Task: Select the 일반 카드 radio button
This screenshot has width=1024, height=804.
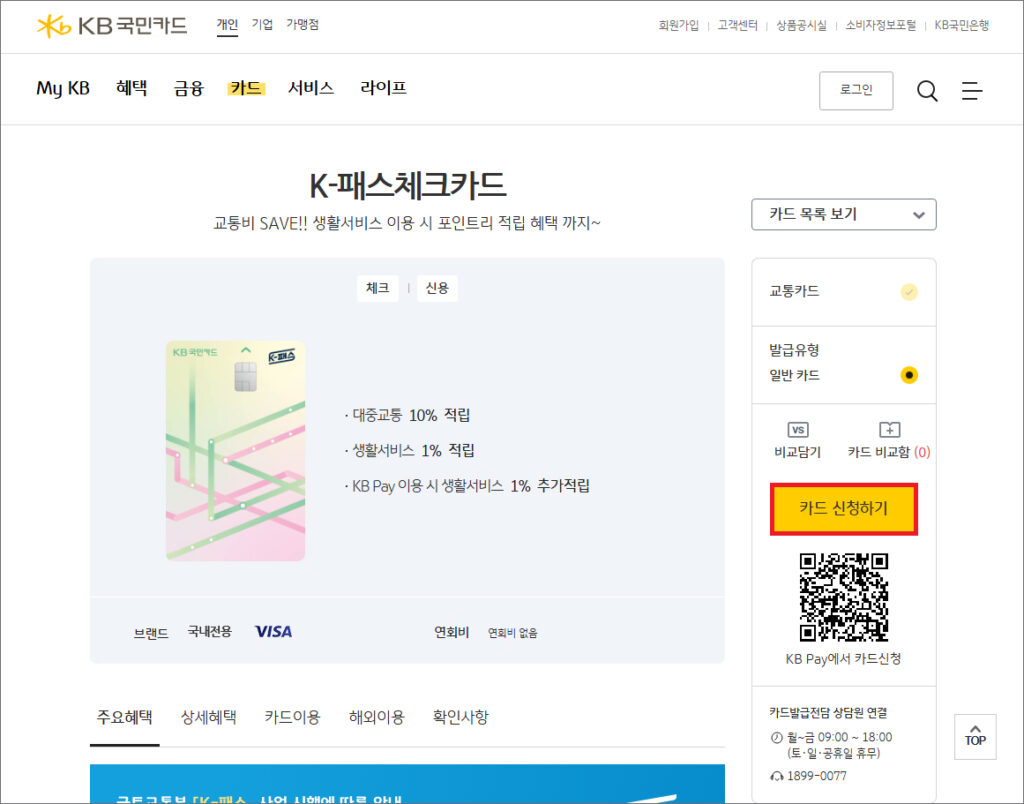Action: pyautogui.click(x=908, y=375)
